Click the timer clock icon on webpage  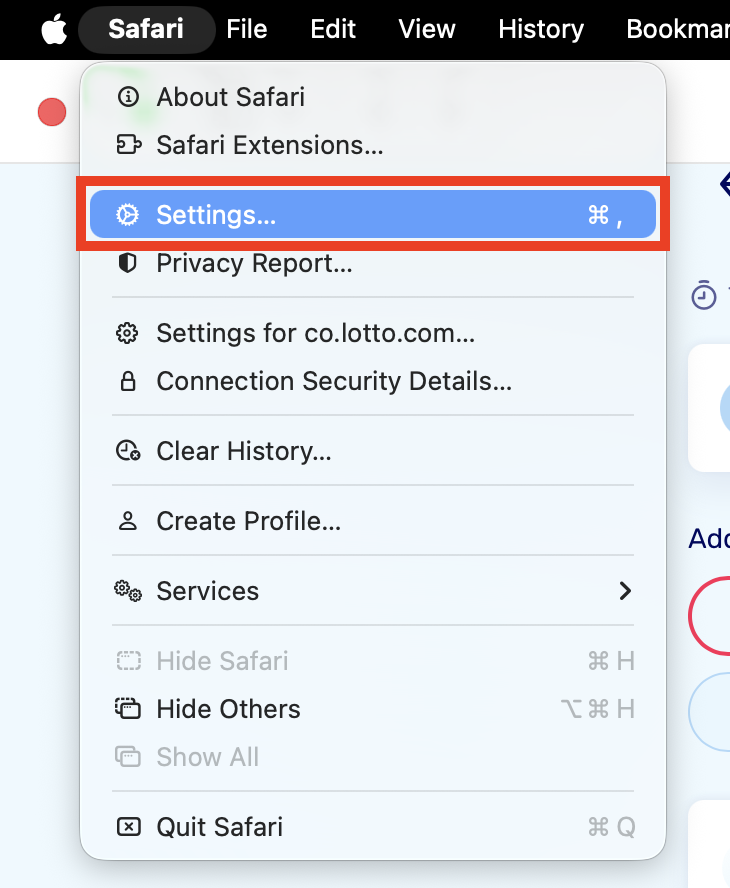pyautogui.click(x=703, y=294)
